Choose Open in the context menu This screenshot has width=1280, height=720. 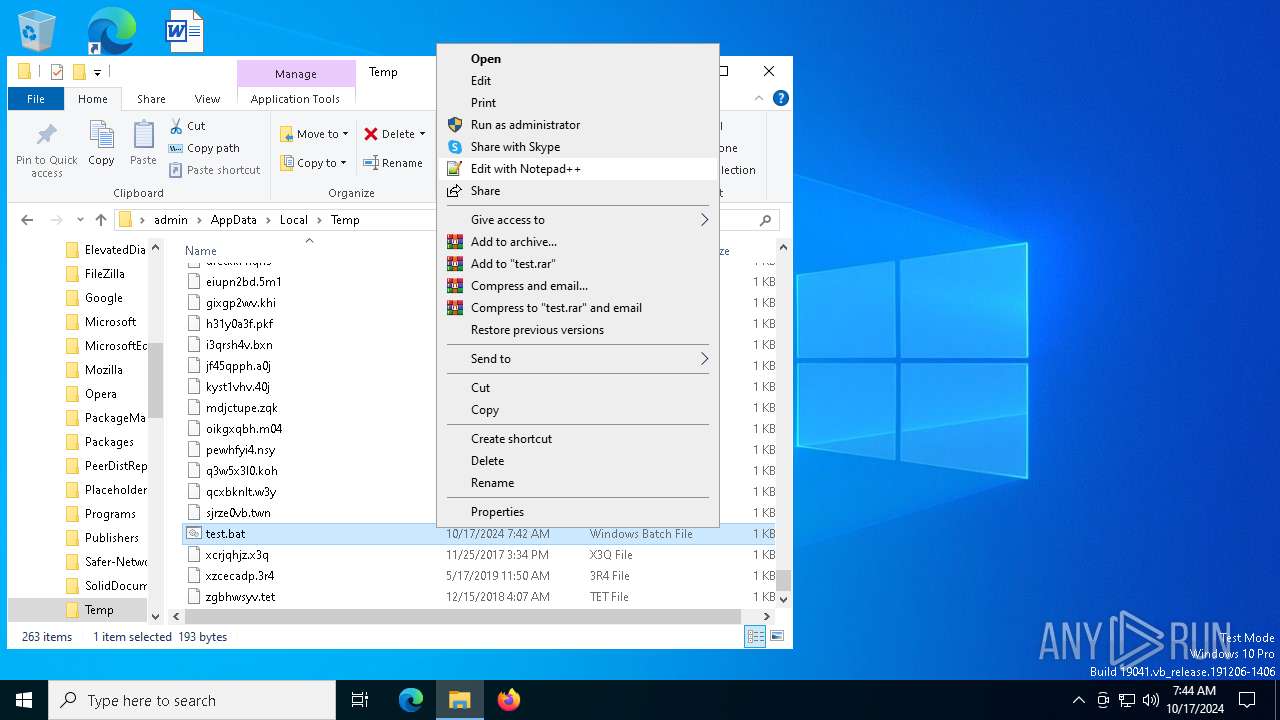578,59
